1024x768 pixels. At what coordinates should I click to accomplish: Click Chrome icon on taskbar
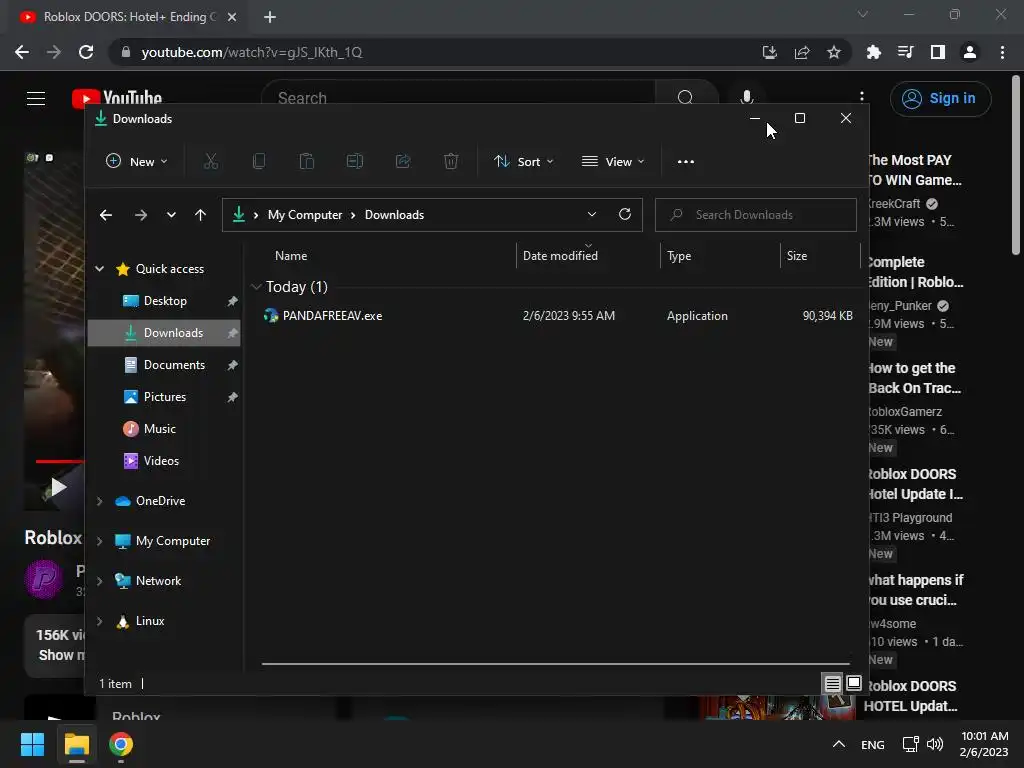[121, 744]
